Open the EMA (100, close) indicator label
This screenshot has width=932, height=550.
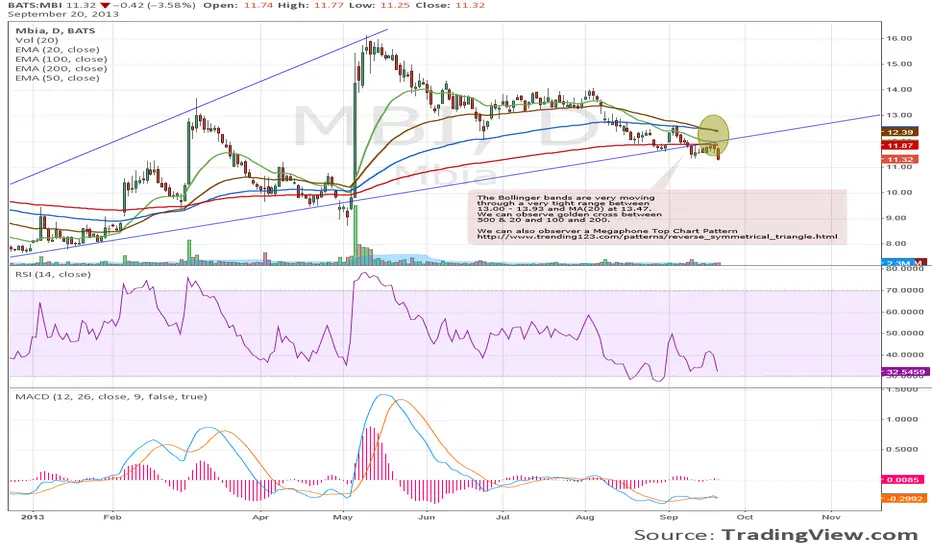tap(61, 59)
